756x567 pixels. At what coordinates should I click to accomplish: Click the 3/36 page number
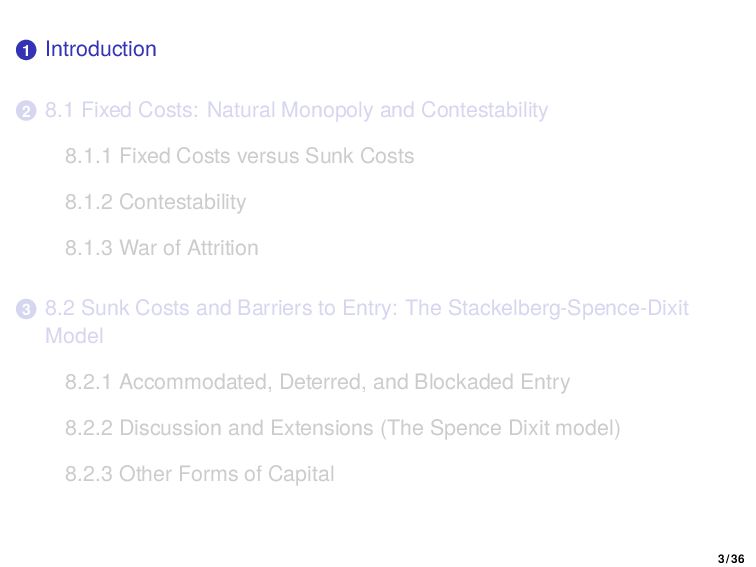tap(730, 557)
